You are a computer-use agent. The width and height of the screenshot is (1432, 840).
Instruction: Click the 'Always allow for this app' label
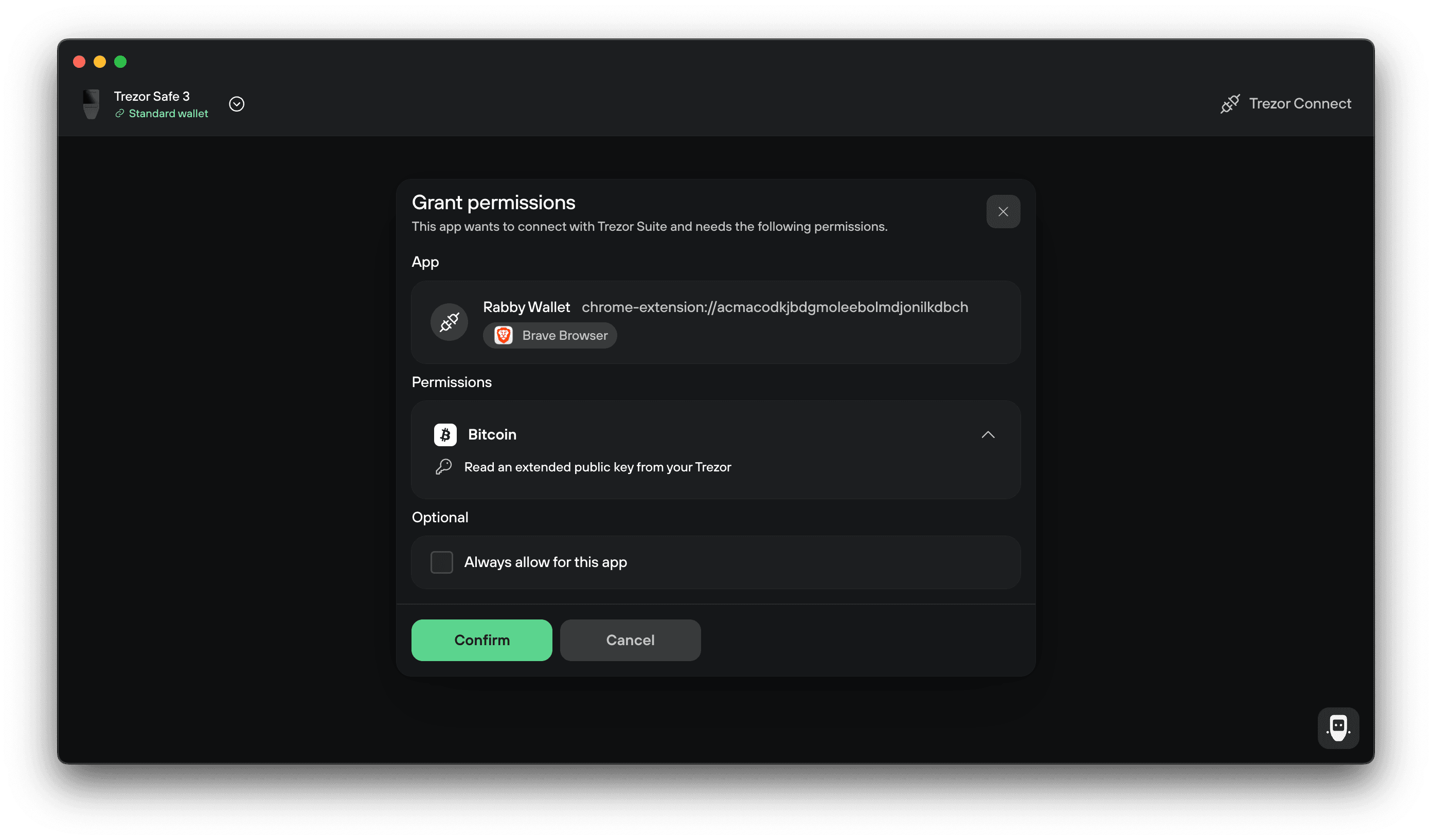[x=546, y=562]
